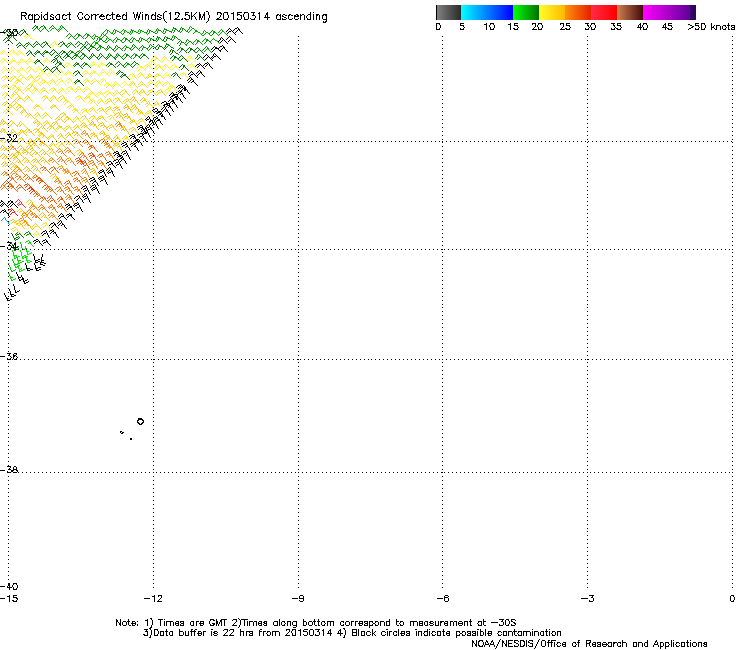Click the 0 longitude axis label

(732, 599)
